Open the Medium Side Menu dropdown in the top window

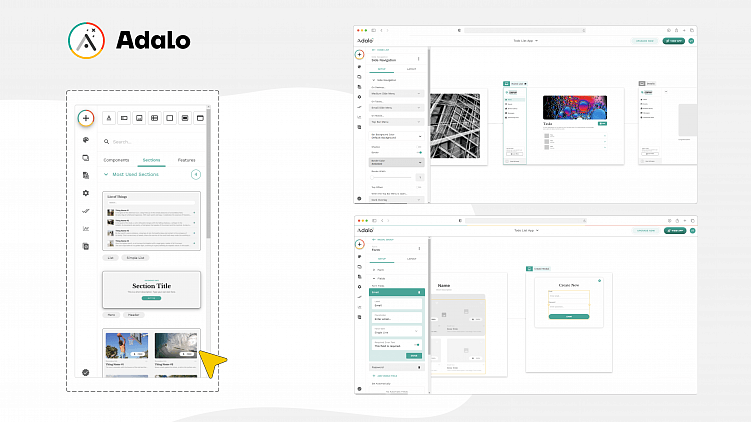point(396,93)
